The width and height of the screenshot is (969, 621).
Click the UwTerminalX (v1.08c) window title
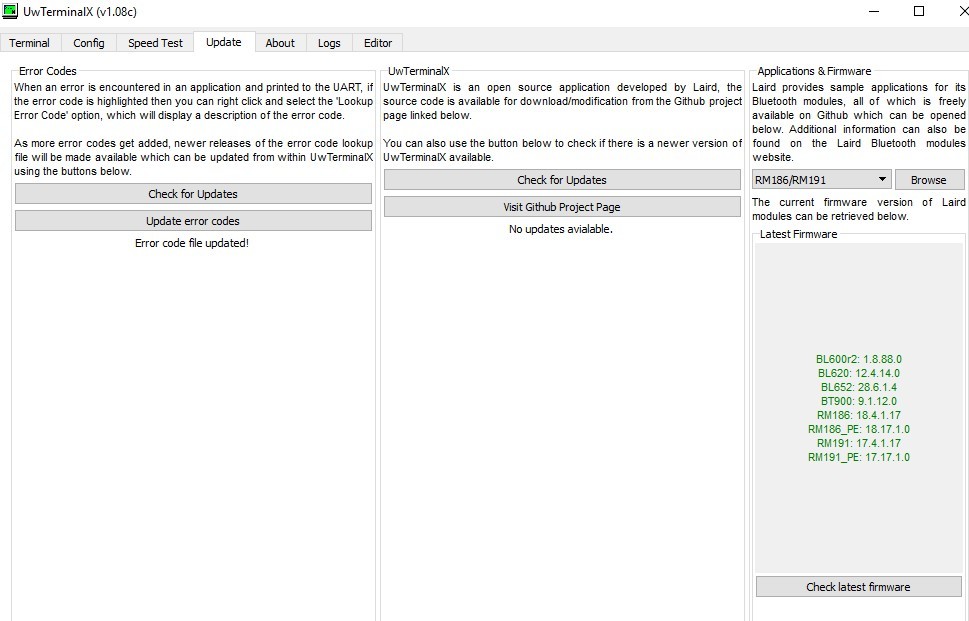point(80,11)
